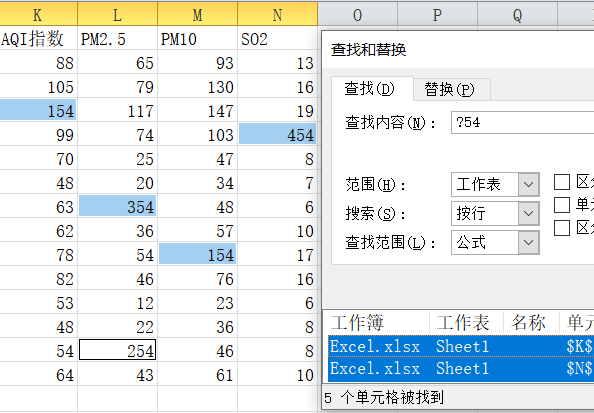Image resolution: width=594 pixels, height=413 pixels.
Task: Select column L header
Action: pyautogui.click(x=117, y=14)
